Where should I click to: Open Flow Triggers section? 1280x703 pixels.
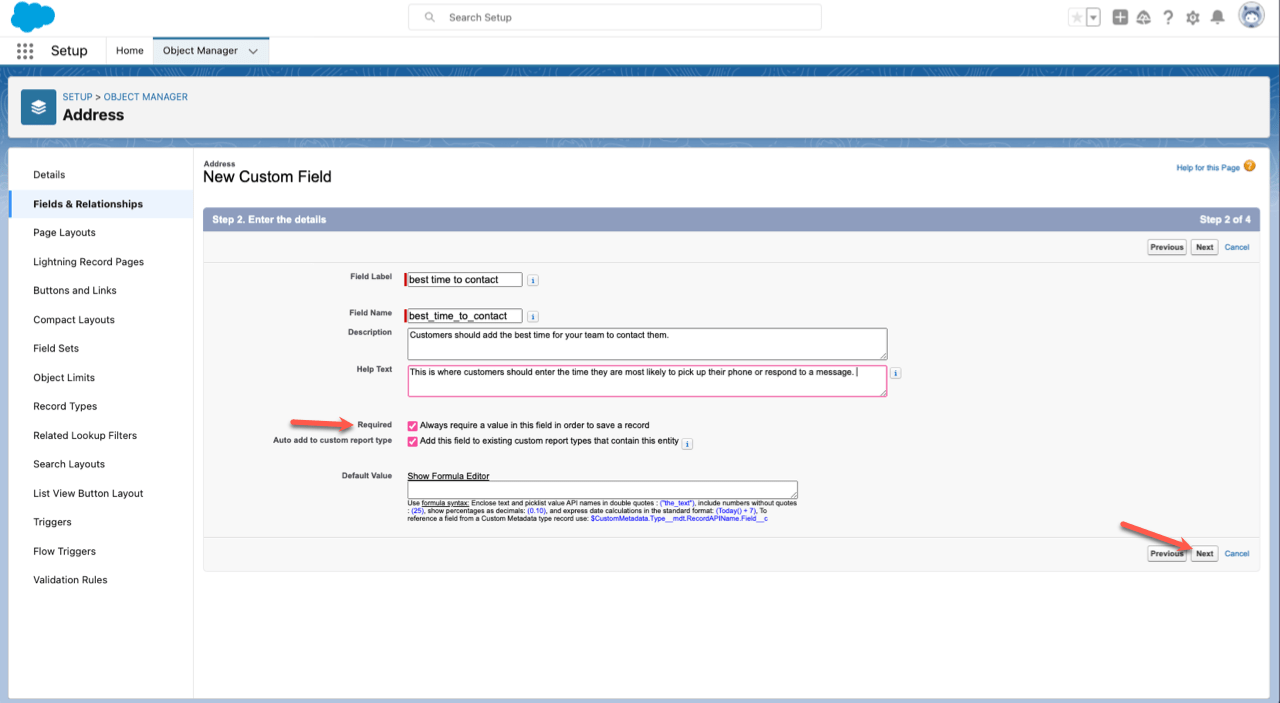tap(65, 552)
